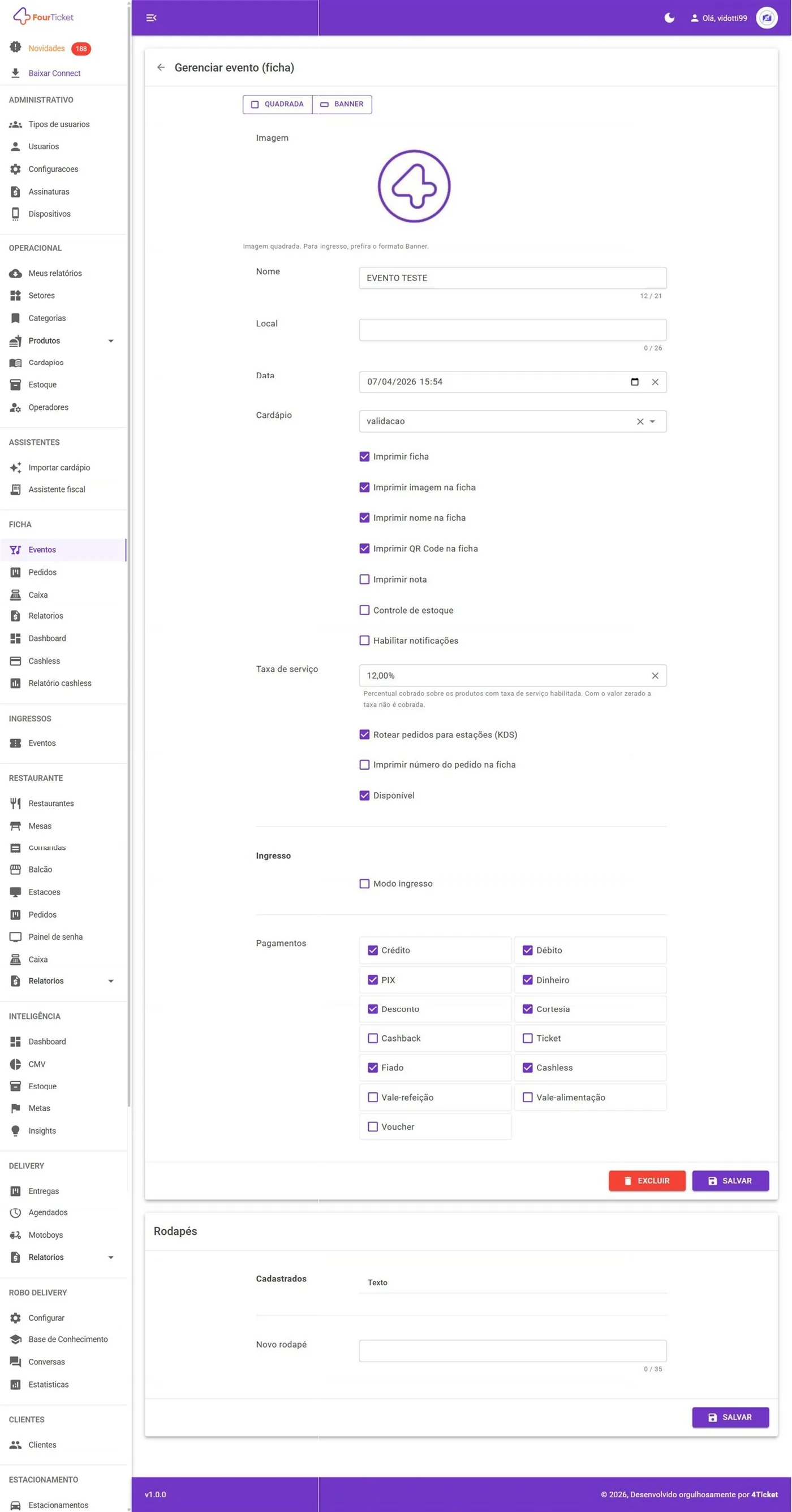
Task: Enable Modo ingresso checkbox
Action: click(364, 884)
